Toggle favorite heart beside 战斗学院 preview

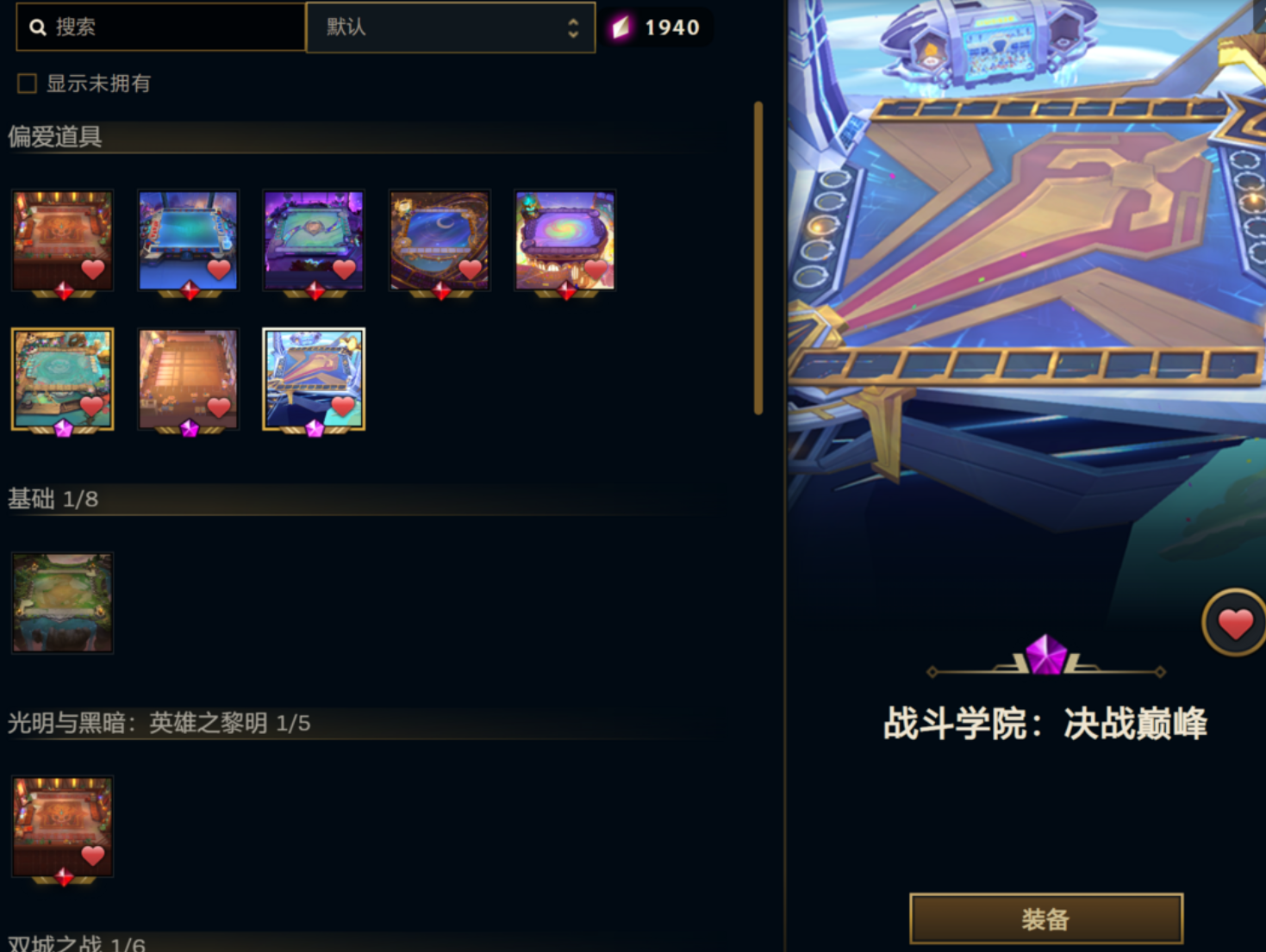point(1234,623)
